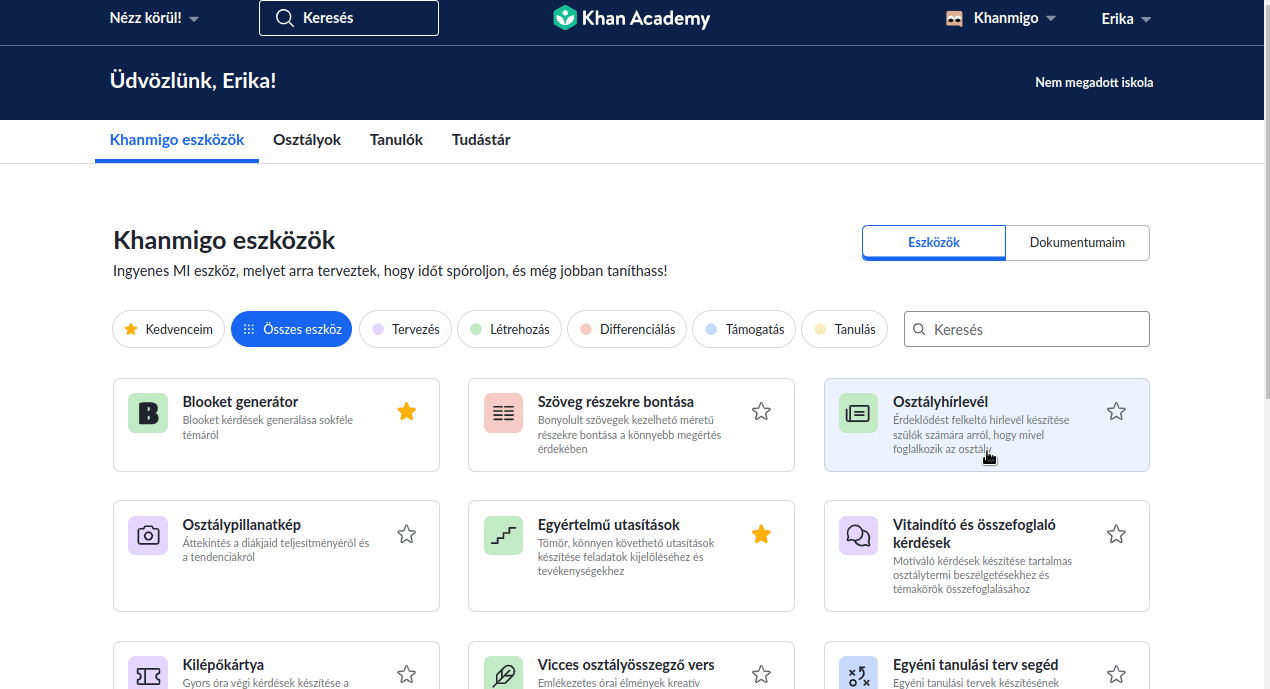The height and width of the screenshot is (689, 1270).
Task: Click the Osztályhírlevél newsletter icon
Action: (858, 413)
